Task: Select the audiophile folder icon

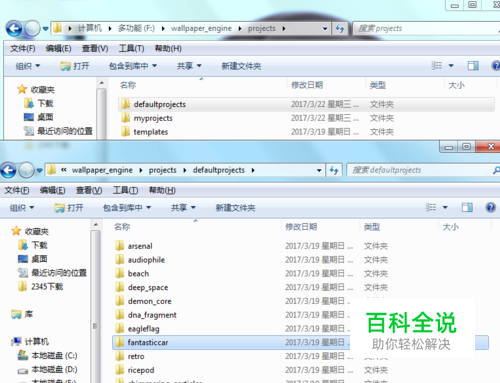Action: [119, 259]
